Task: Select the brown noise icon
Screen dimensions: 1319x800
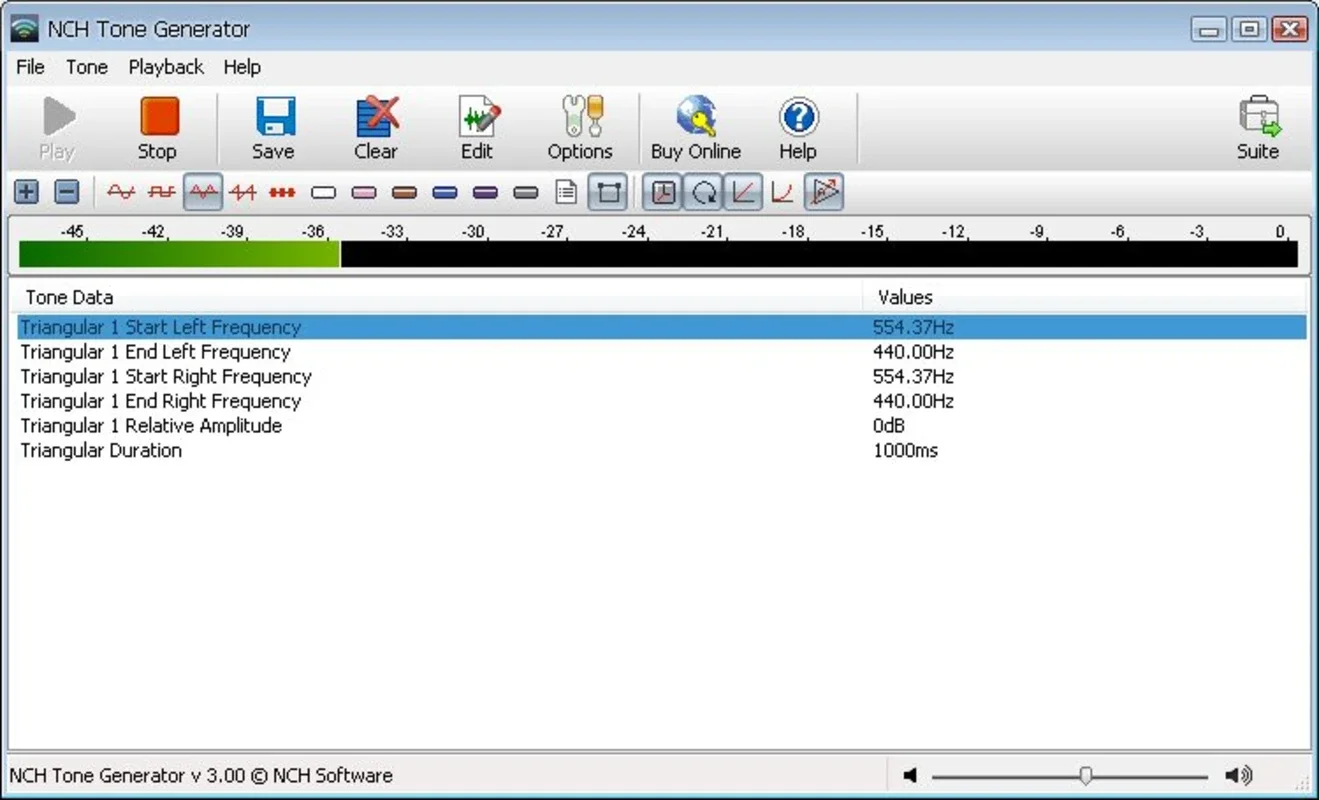Action: coord(404,192)
